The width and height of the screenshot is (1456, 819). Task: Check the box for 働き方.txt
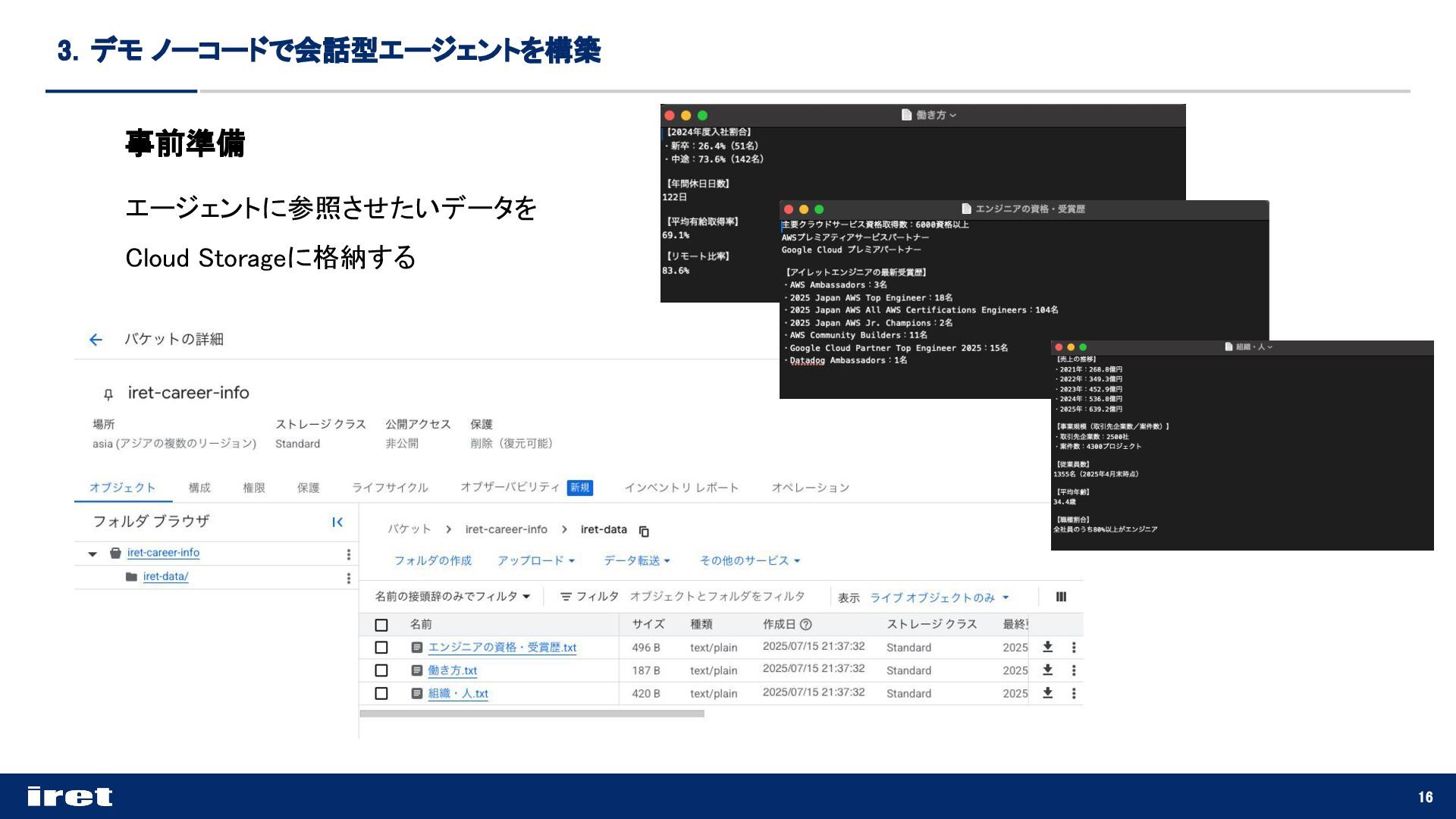(381, 670)
